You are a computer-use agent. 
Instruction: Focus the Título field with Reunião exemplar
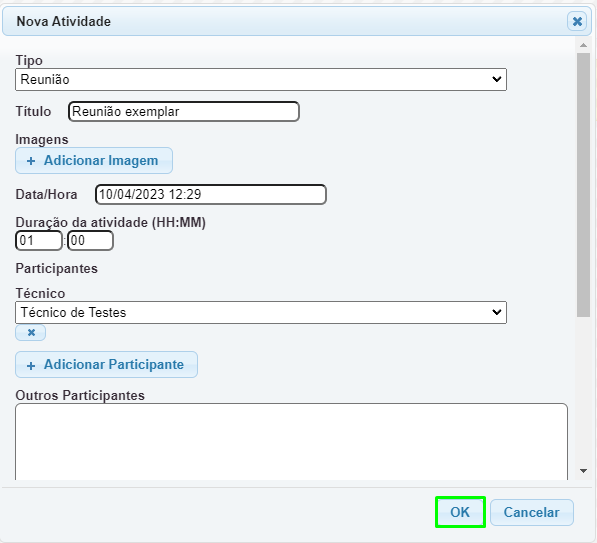coord(184,112)
